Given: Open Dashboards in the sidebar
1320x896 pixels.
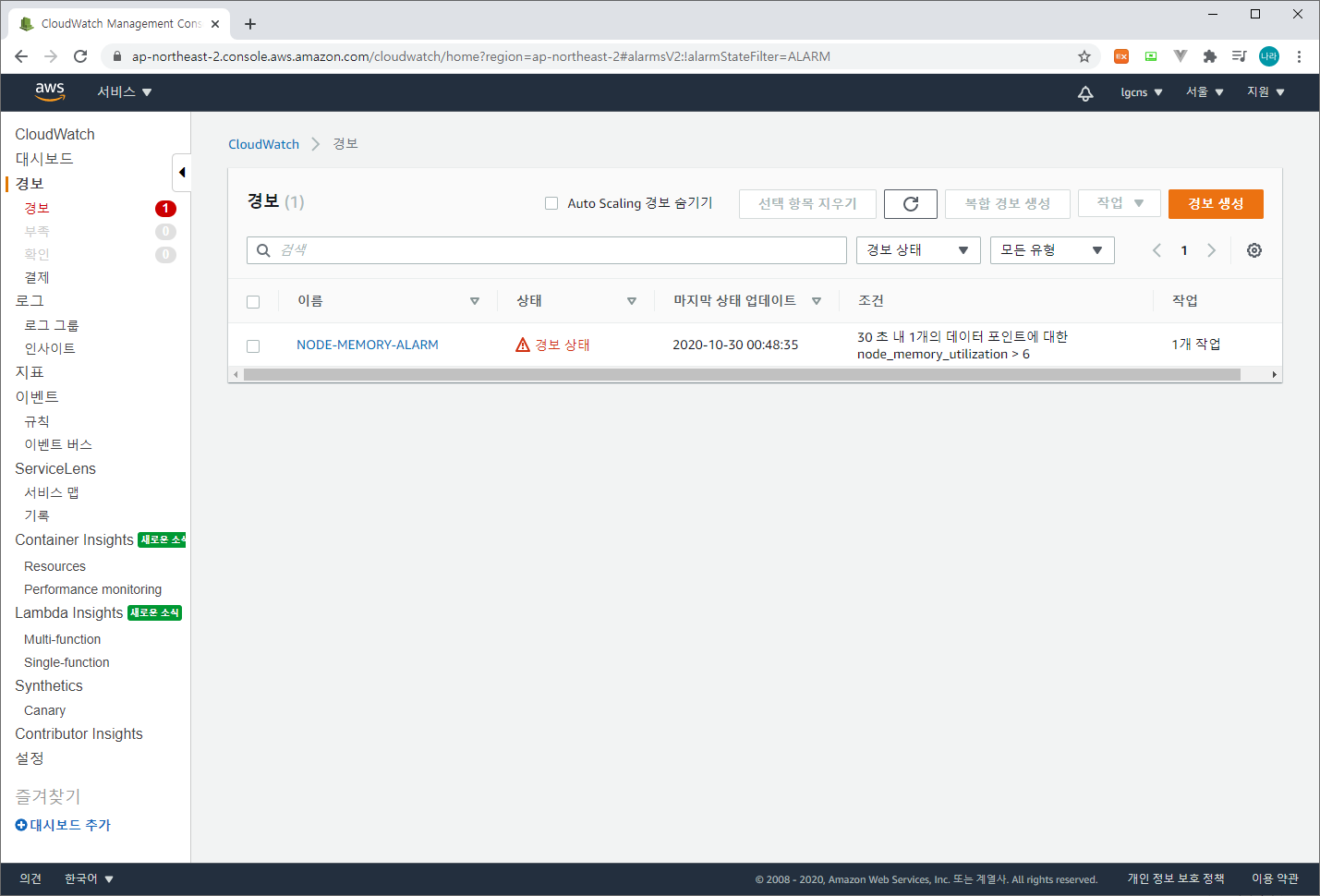Looking at the screenshot, I should pos(43,159).
